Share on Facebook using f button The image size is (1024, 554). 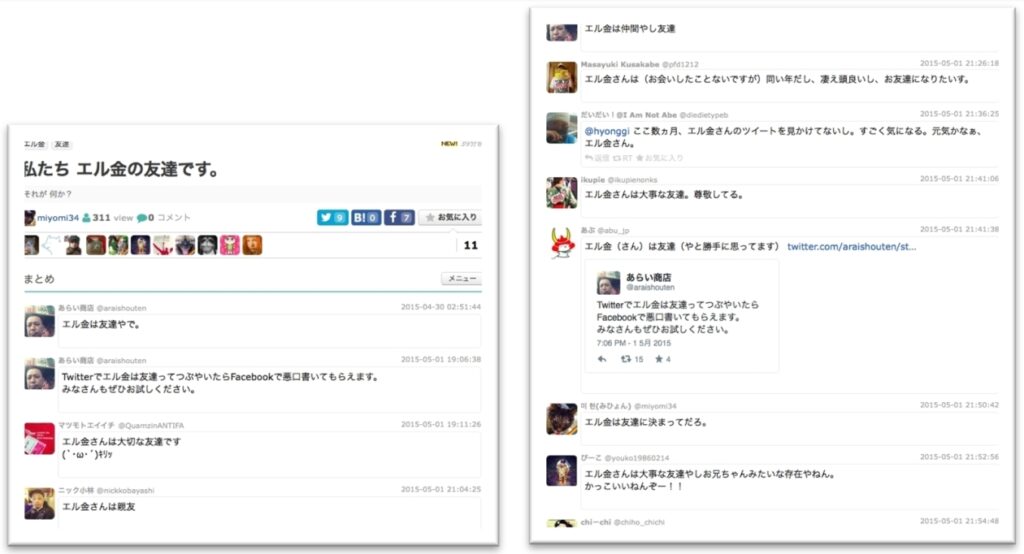[x=399, y=217]
